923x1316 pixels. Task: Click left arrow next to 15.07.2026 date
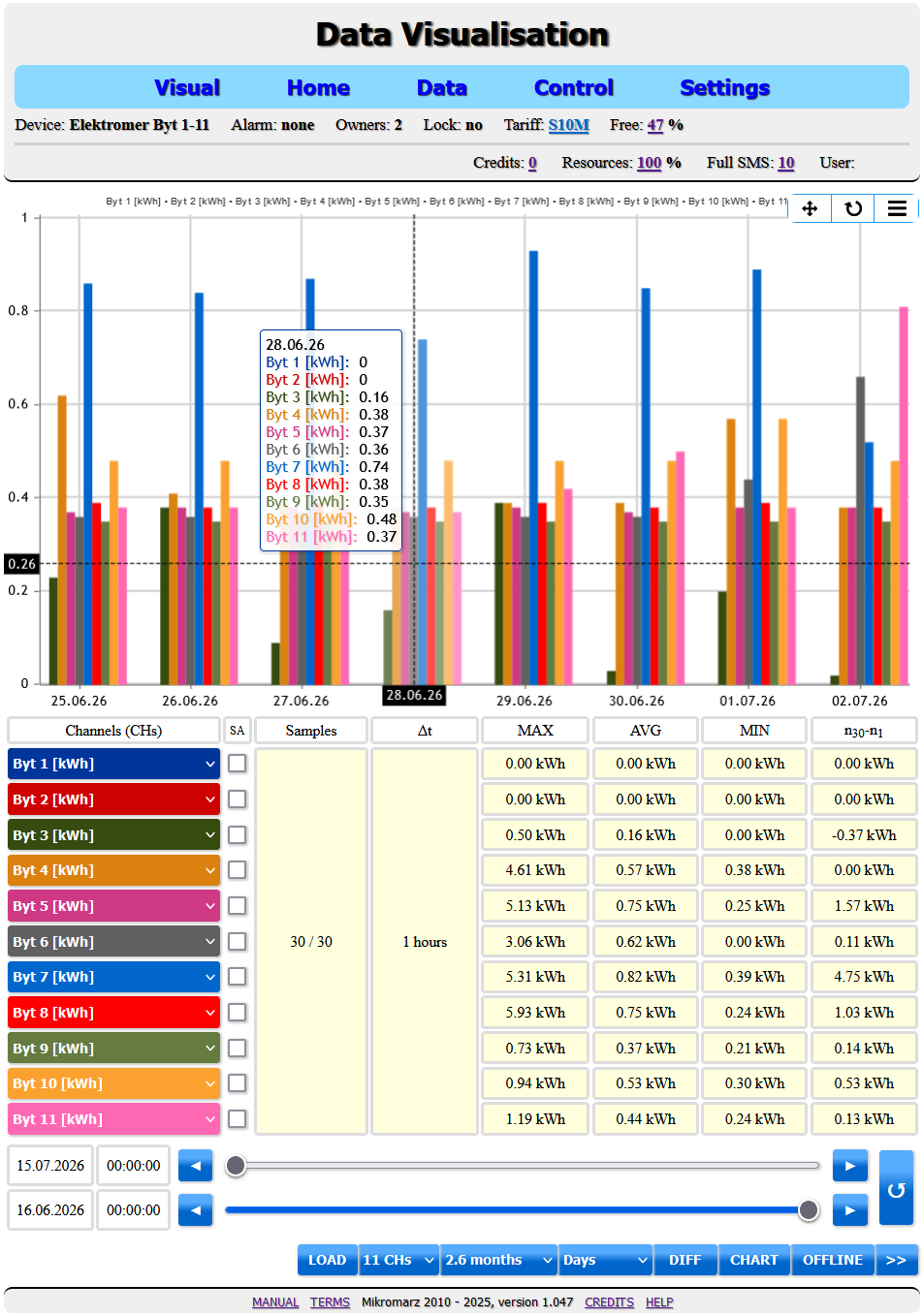click(x=195, y=1166)
